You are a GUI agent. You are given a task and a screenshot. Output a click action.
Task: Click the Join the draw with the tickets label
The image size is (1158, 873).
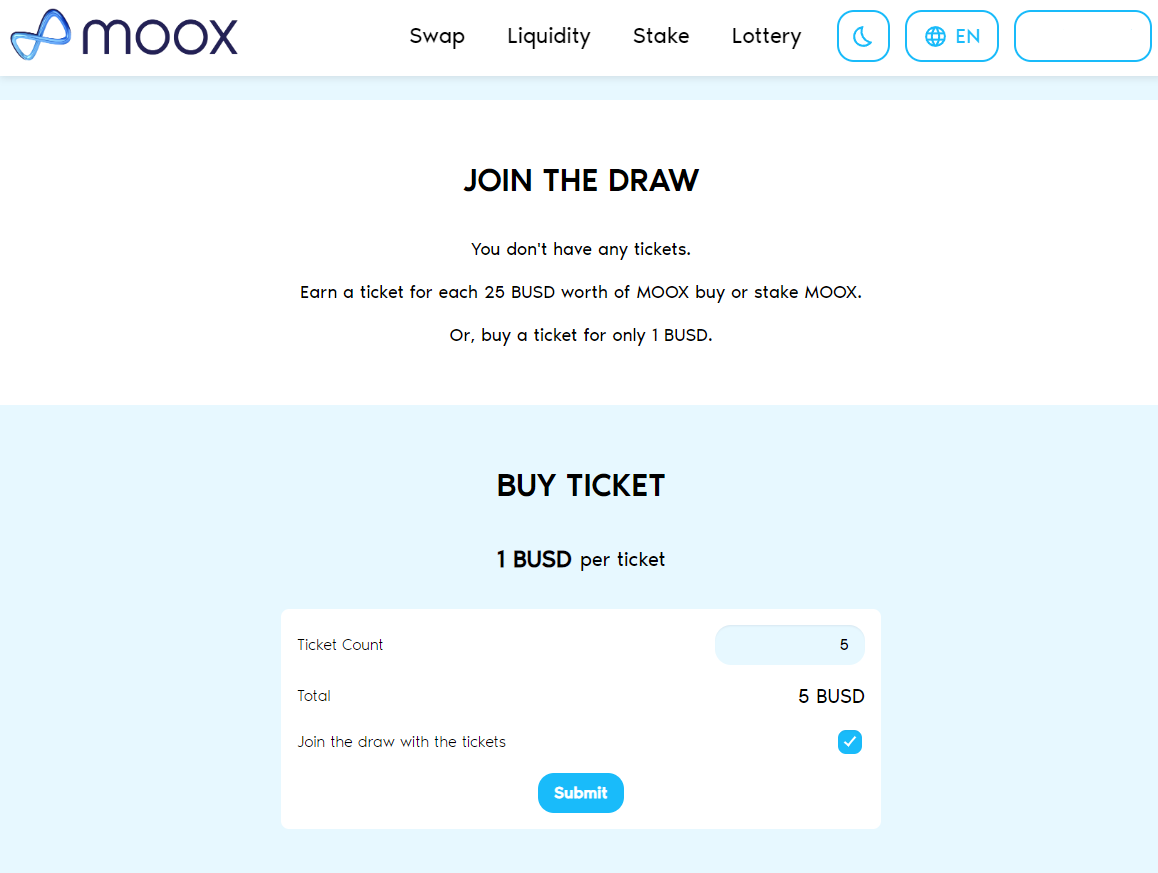click(x=401, y=742)
